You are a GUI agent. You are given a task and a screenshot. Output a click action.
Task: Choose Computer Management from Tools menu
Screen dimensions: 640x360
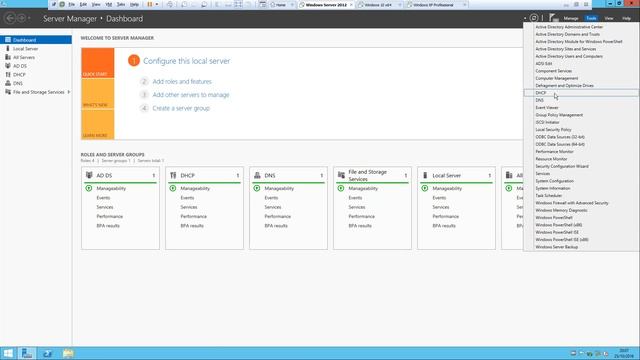[x=557, y=78]
